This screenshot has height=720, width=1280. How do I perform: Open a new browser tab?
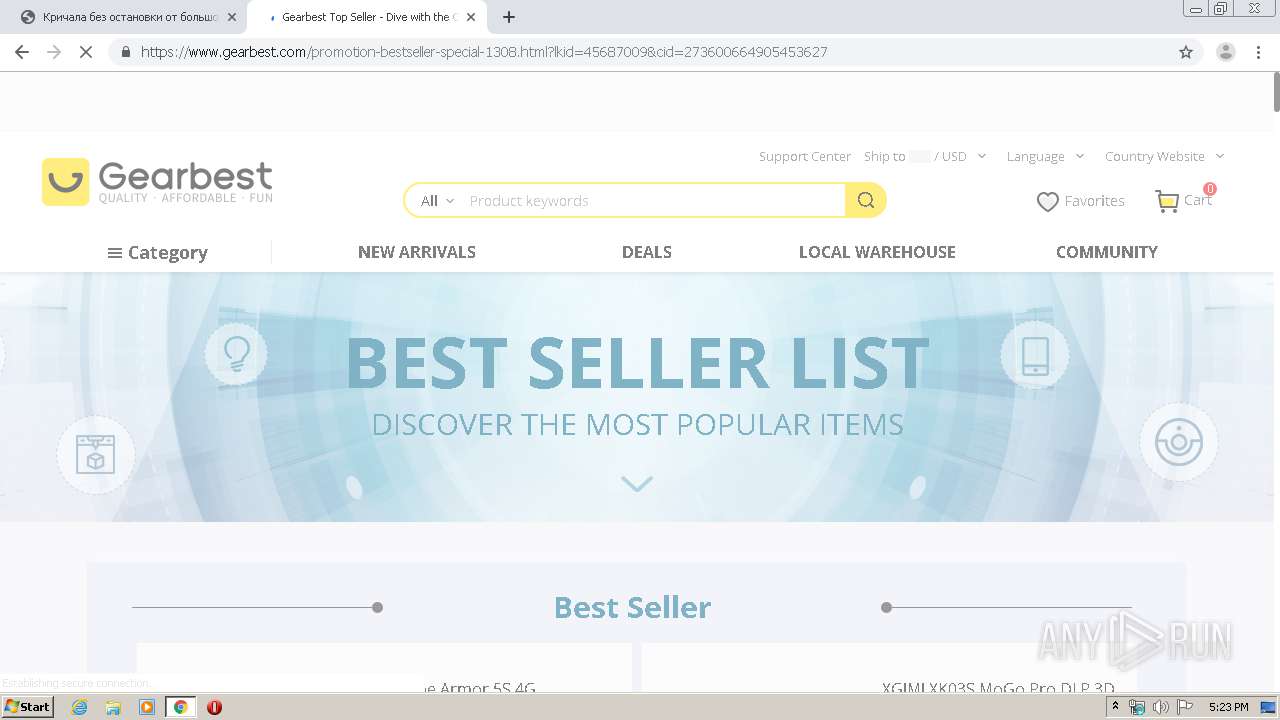(509, 17)
